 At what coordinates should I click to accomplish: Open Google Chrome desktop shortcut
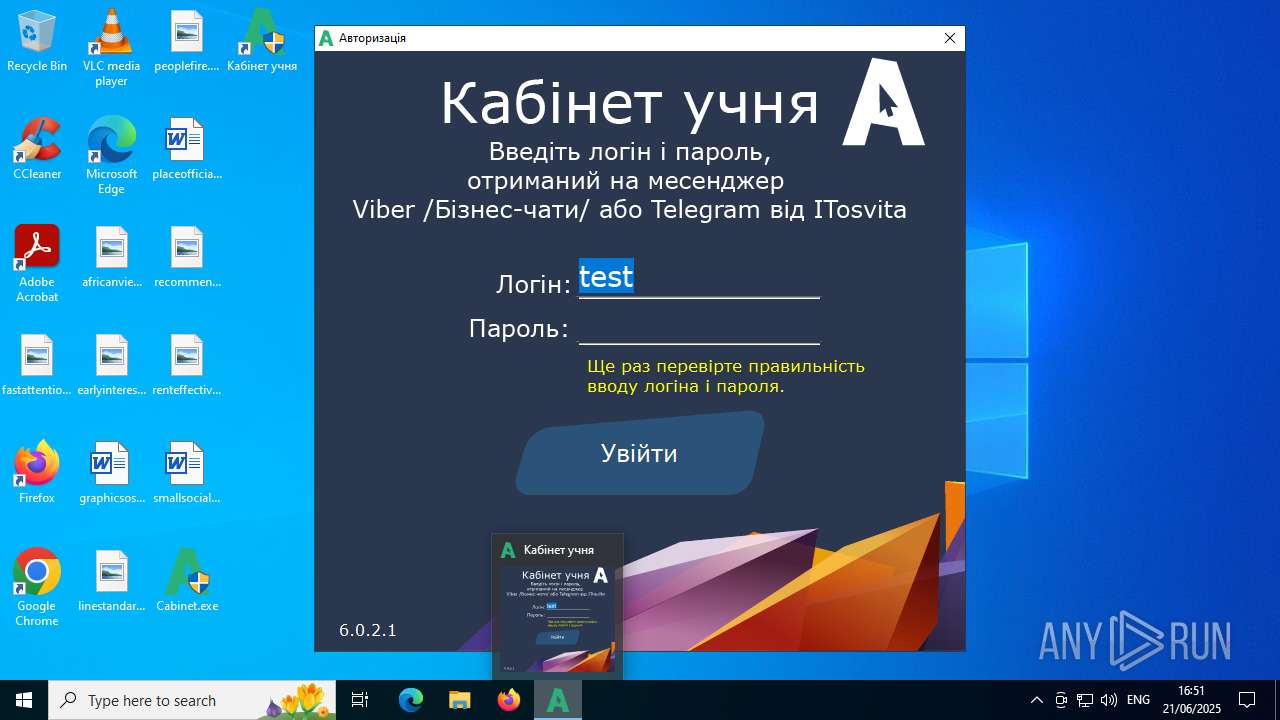37,588
